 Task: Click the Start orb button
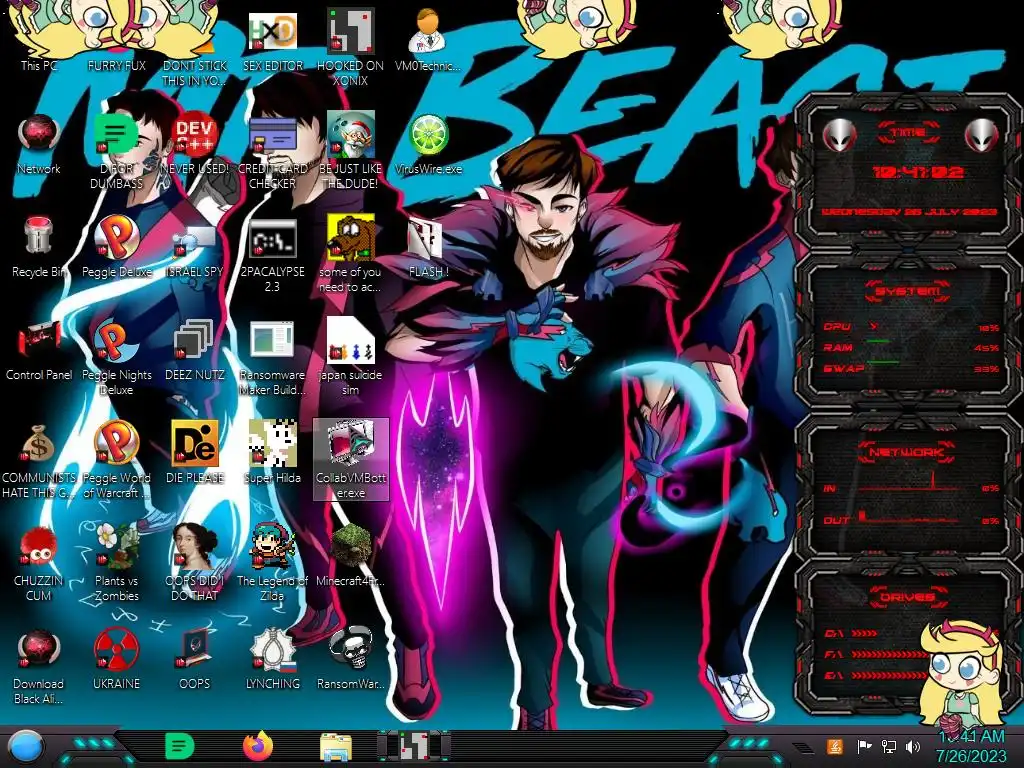coord(25,746)
